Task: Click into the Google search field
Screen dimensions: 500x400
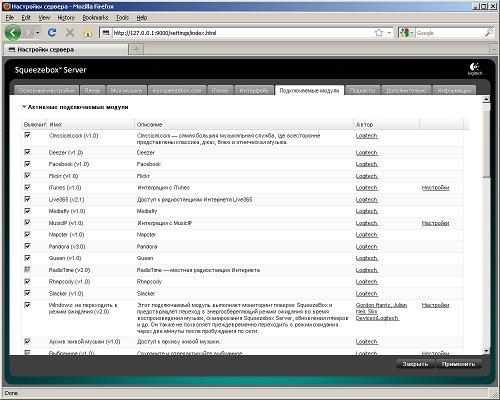Action: tap(449, 33)
